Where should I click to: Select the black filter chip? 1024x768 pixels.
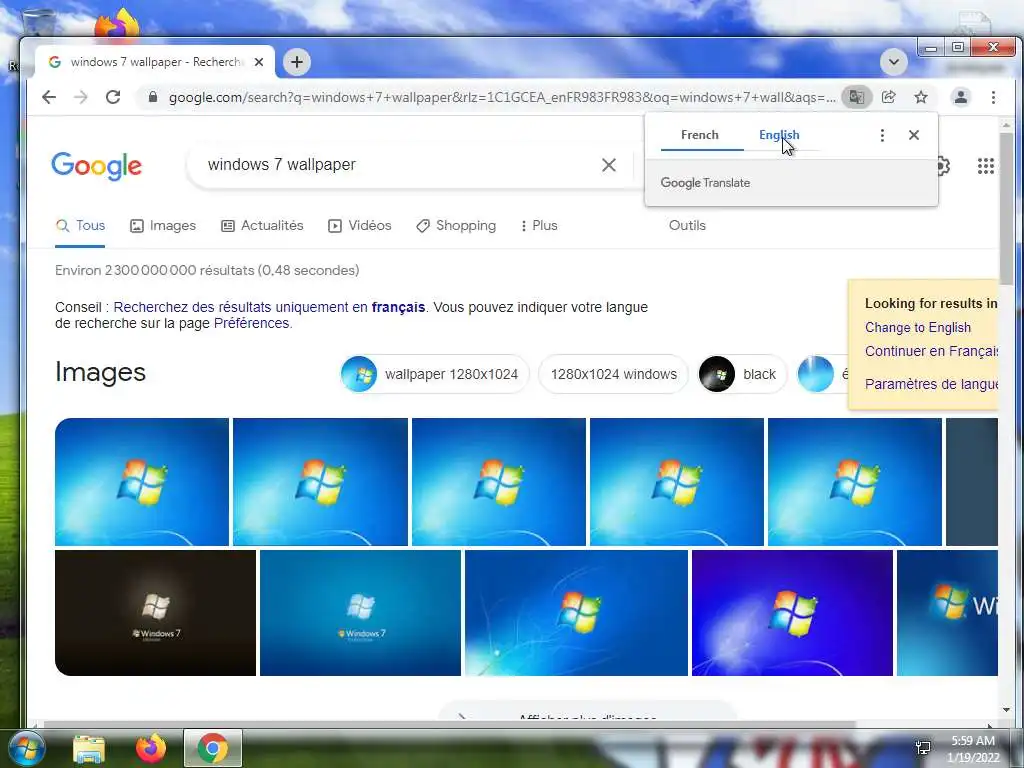tap(743, 374)
